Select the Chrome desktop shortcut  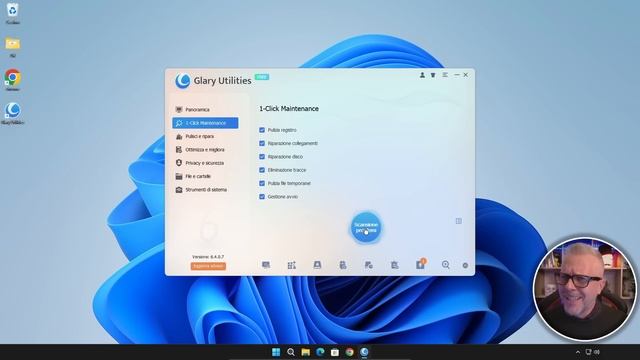coord(13,80)
